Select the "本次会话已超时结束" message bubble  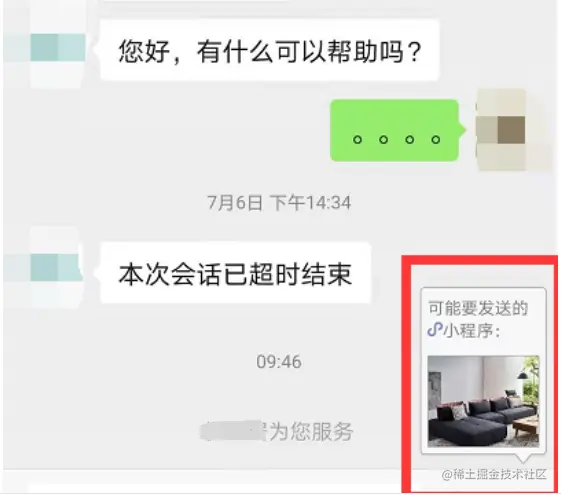[235, 273]
